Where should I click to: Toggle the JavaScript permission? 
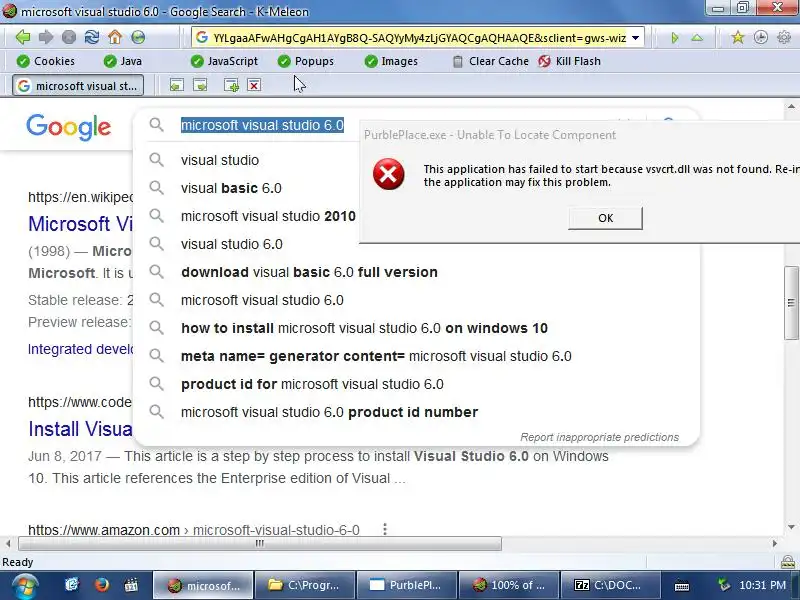[x=224, y=61]
